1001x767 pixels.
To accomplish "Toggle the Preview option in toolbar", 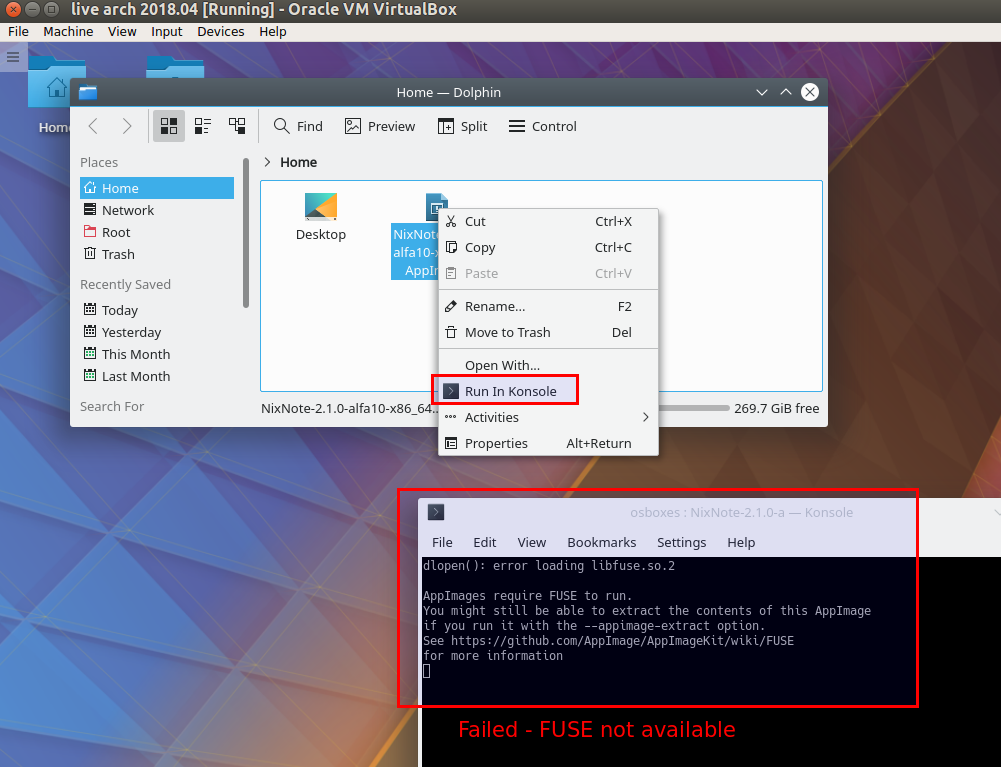I will 380,126.
